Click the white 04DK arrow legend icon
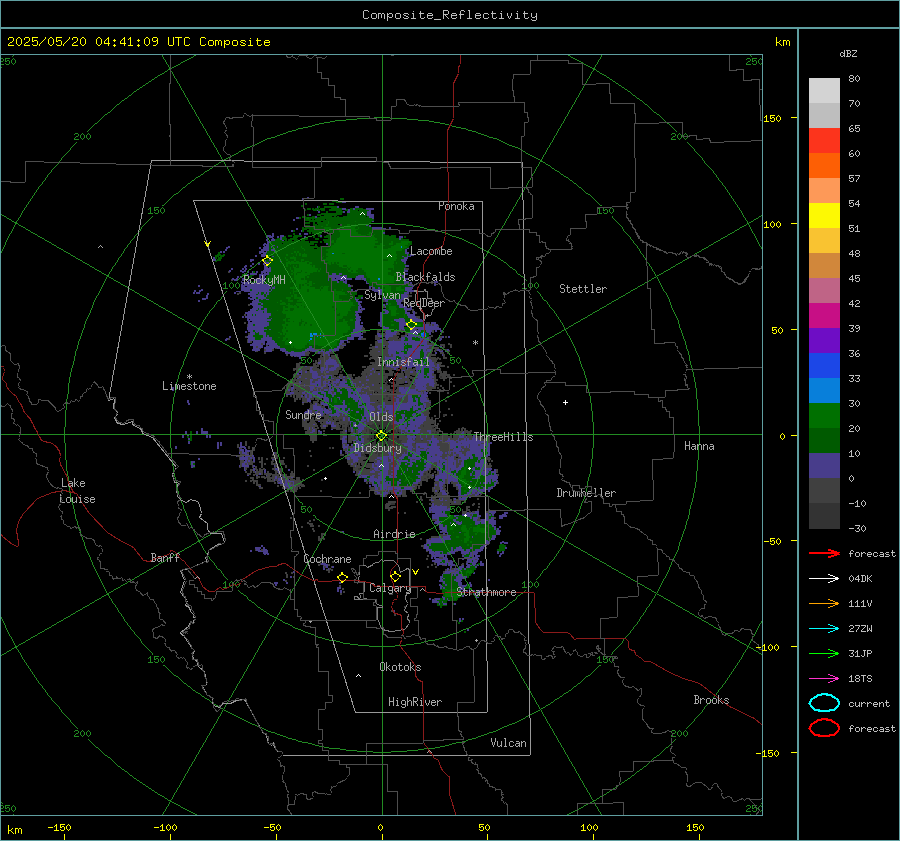The height and width of the screenshot is (841, 900). 824,578
